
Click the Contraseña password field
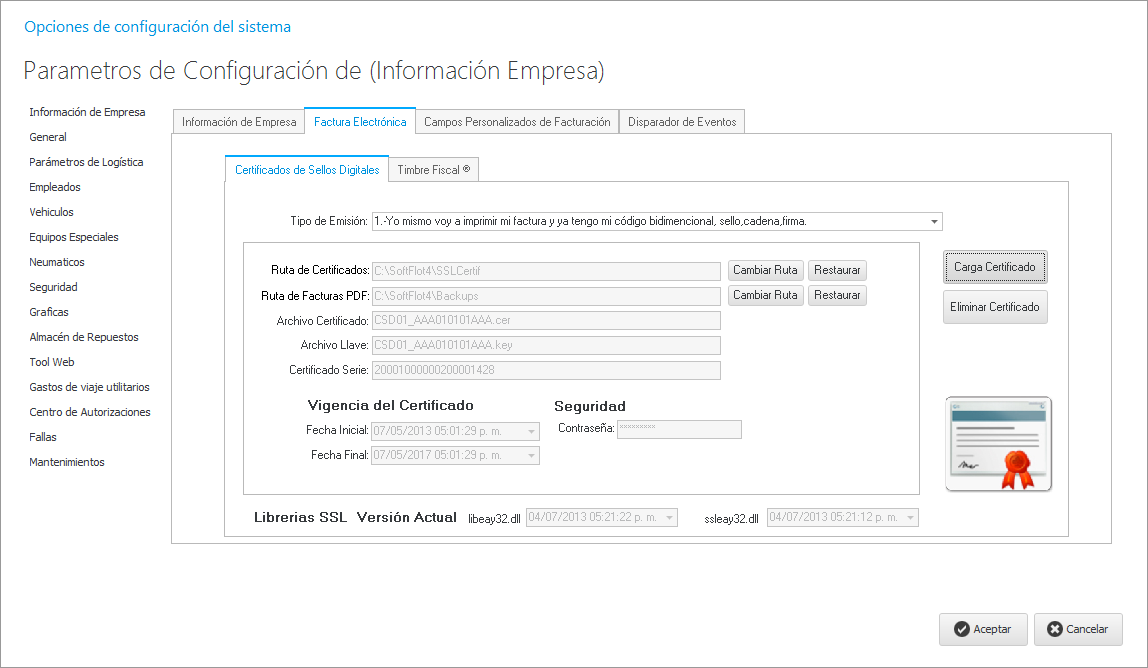(679, 429)
